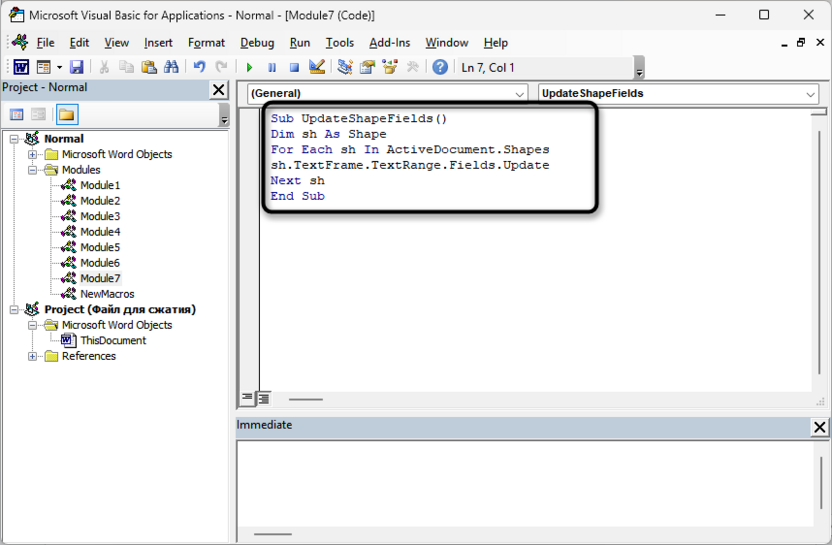
Task: Open the Window menu
Action: coord(447,43)
